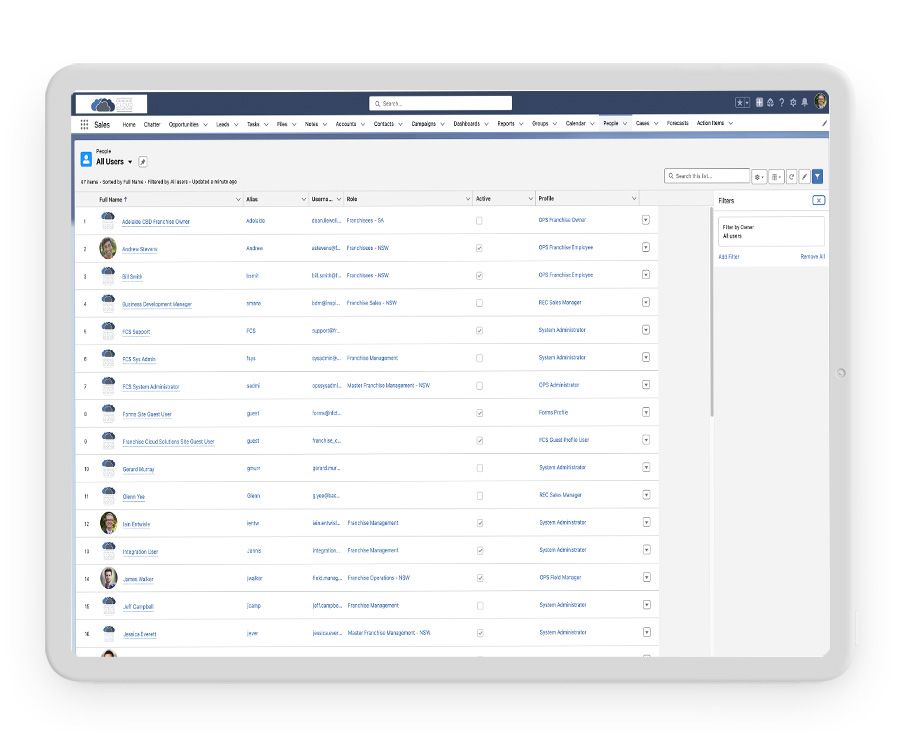
Task: Open the All Users list view dropdown
Action: [x=130, y=162]
